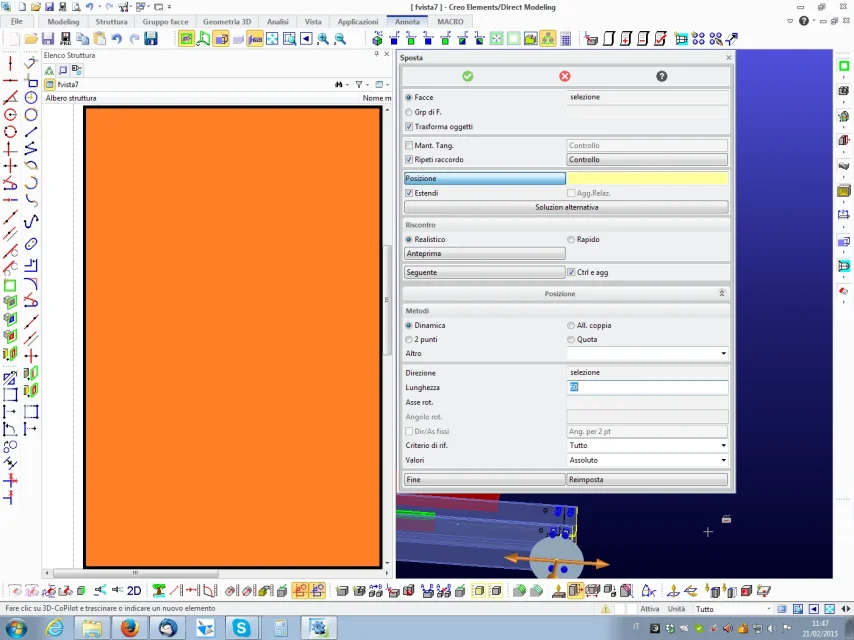This screenshot has width=854, height=640.
Task: Select the Rapido radio button
Action: tap(571, 240)
